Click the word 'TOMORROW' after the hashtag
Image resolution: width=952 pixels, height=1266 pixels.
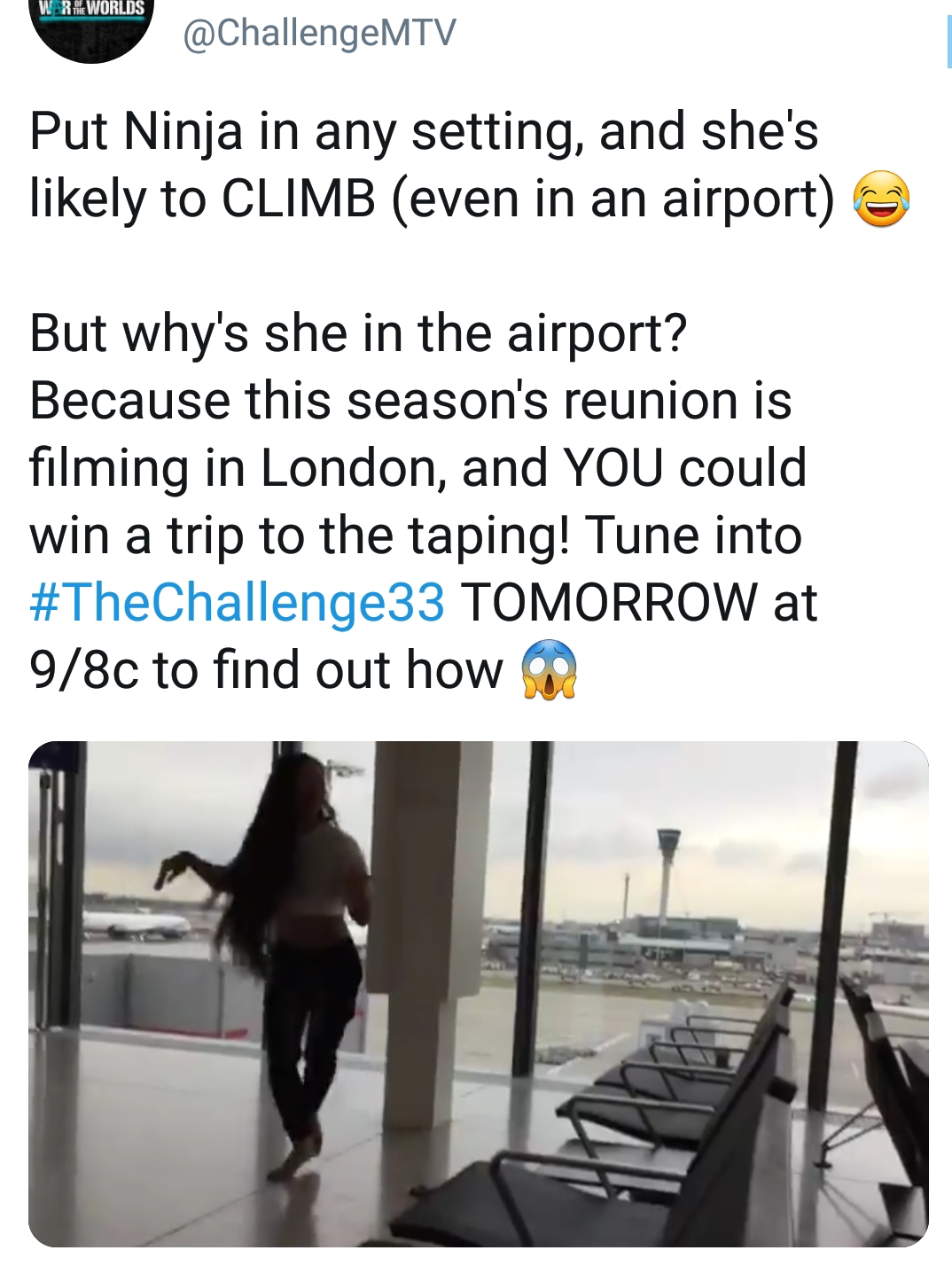[x=609, y=603]
